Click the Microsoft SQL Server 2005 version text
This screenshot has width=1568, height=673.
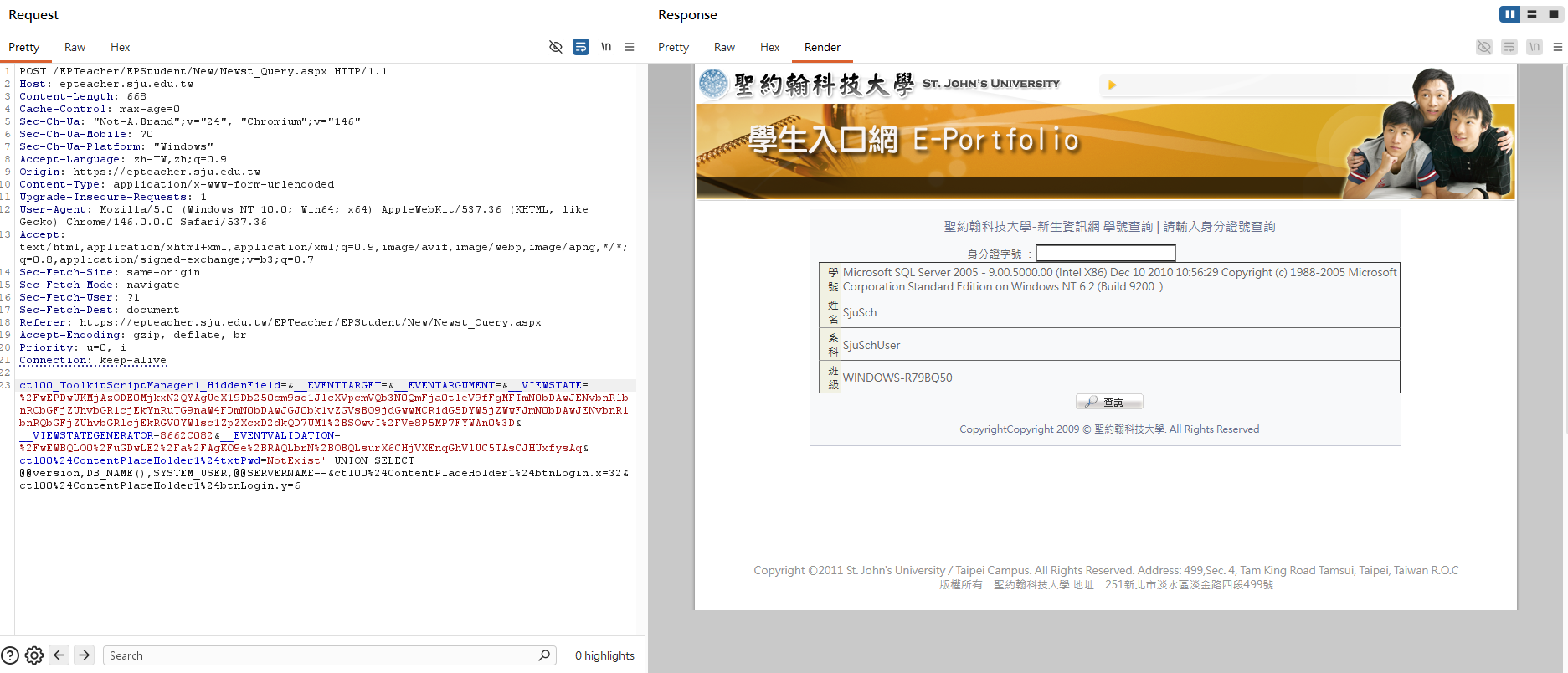(1120, 279)
